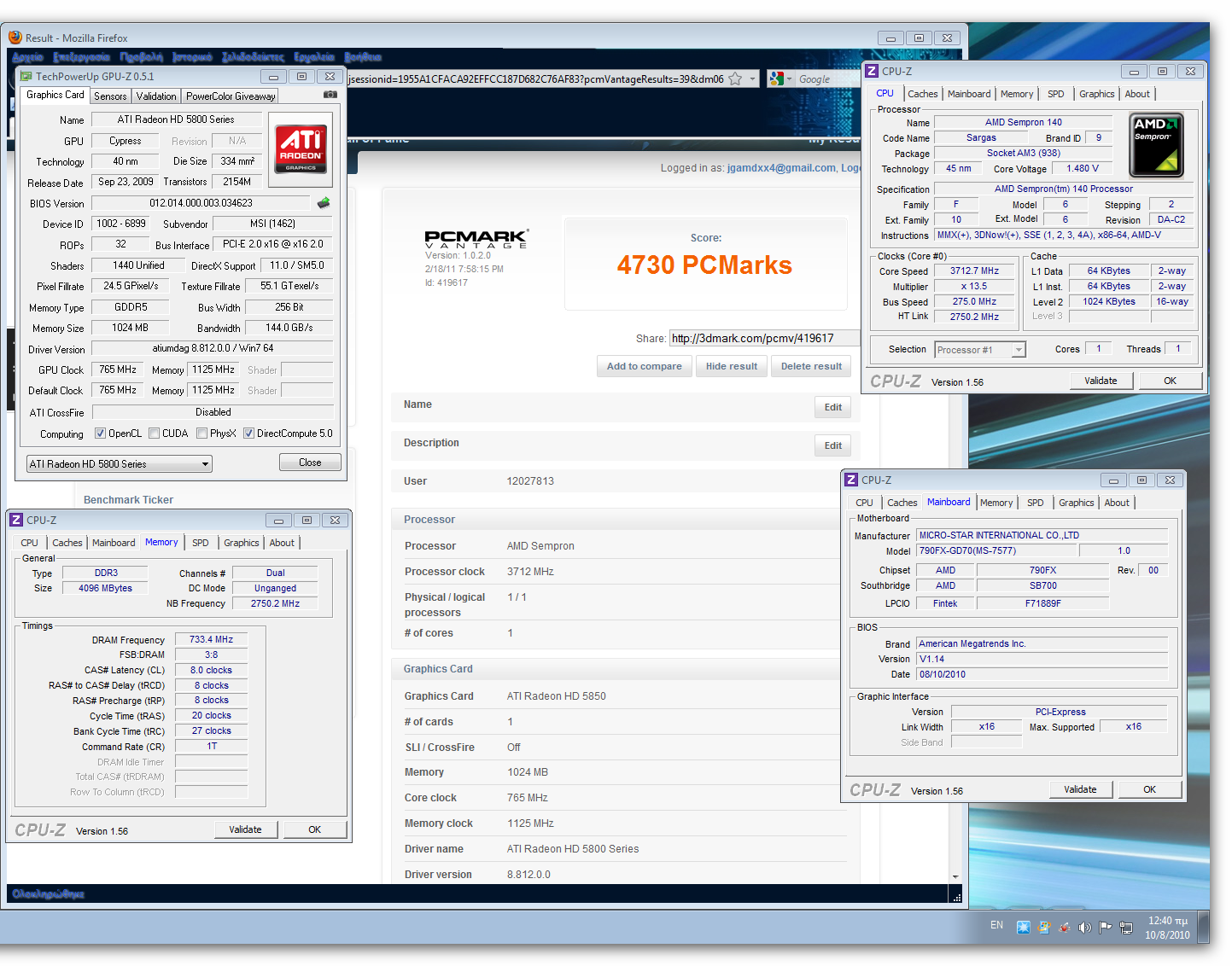Screen dimensions: 1232x966
Task: Open Graphics tab in CPU-Z Memory window
Action: point(242,543)
